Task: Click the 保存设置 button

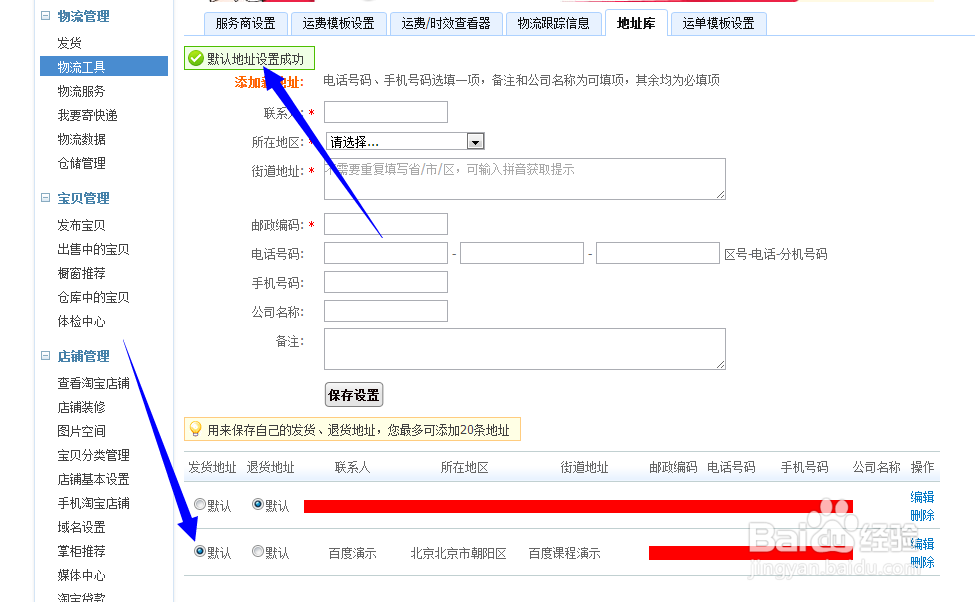Action: (x=353, y=394)
